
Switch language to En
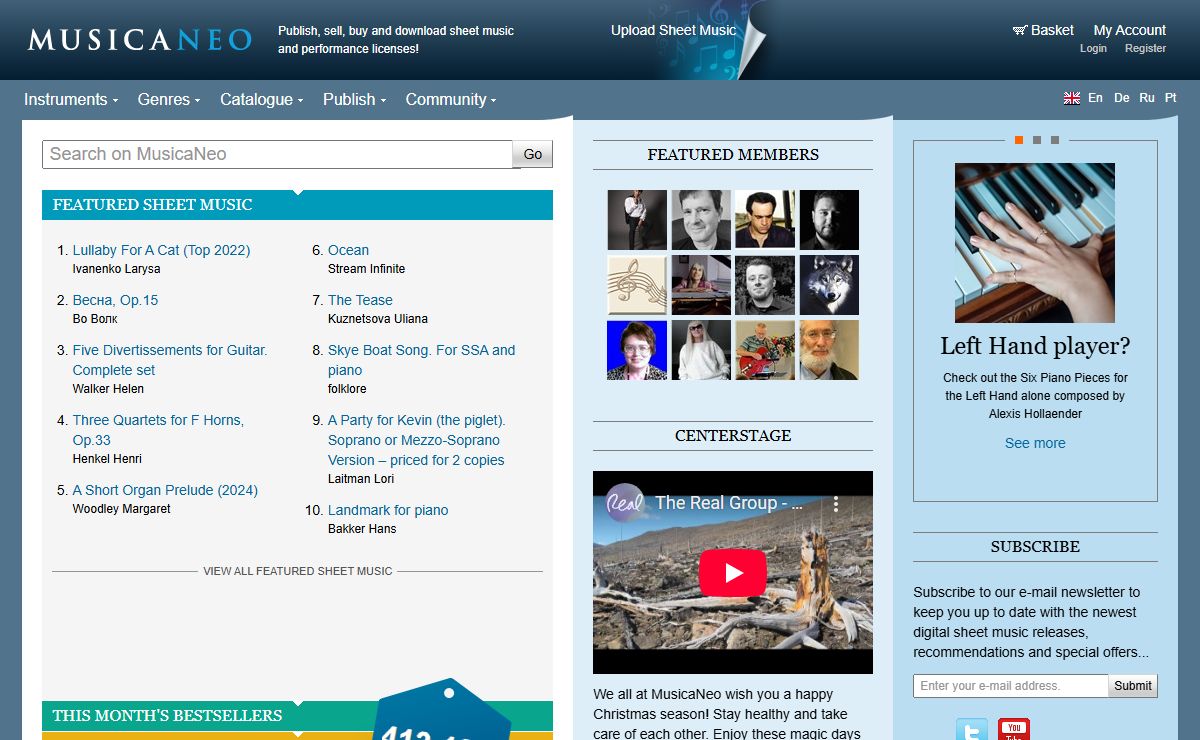coord(1095,98)
